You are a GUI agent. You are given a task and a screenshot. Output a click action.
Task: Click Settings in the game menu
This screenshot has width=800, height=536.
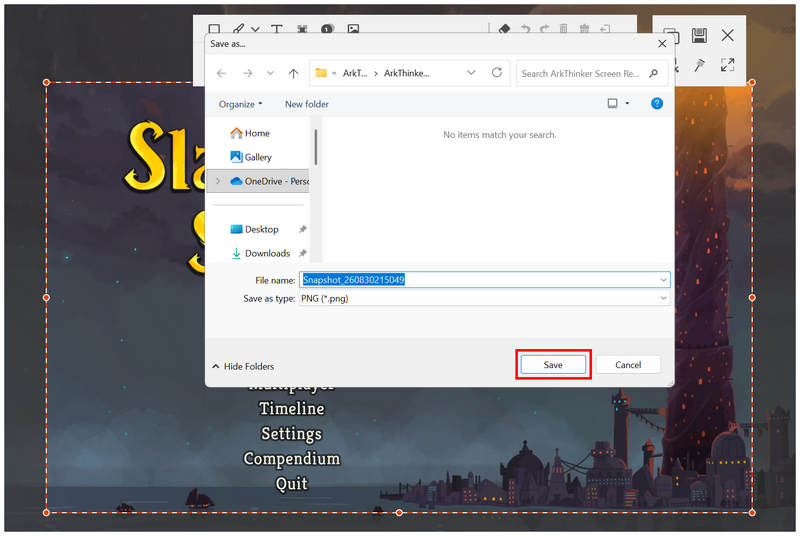tap(292, 433)
